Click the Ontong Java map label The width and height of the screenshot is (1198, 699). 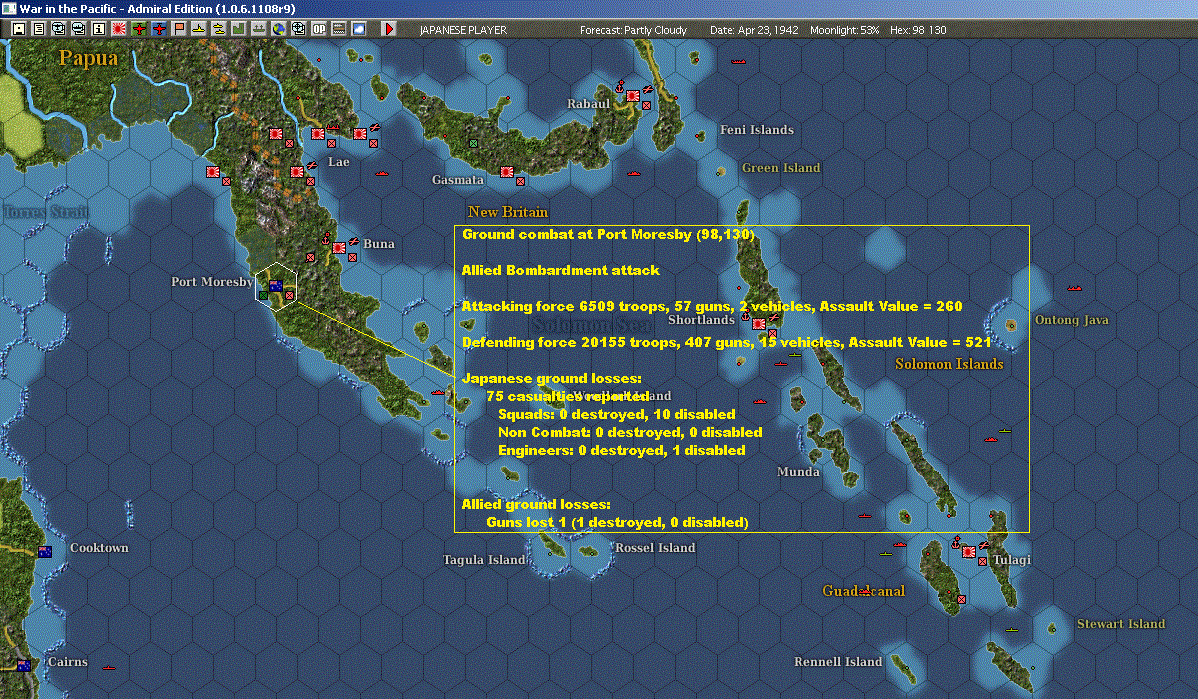(x=1071, y=320)
